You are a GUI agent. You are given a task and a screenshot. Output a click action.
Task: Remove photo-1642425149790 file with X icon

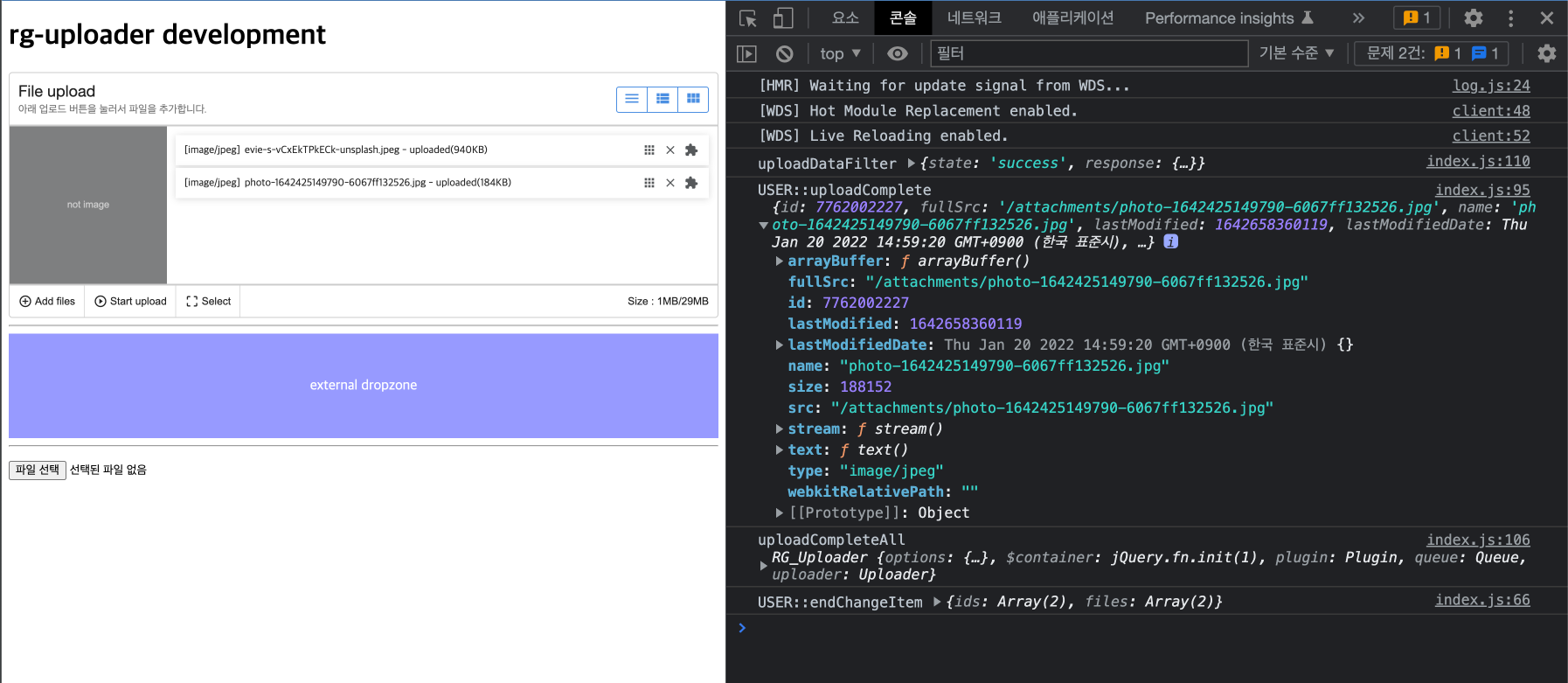click(x=670, y=183)
